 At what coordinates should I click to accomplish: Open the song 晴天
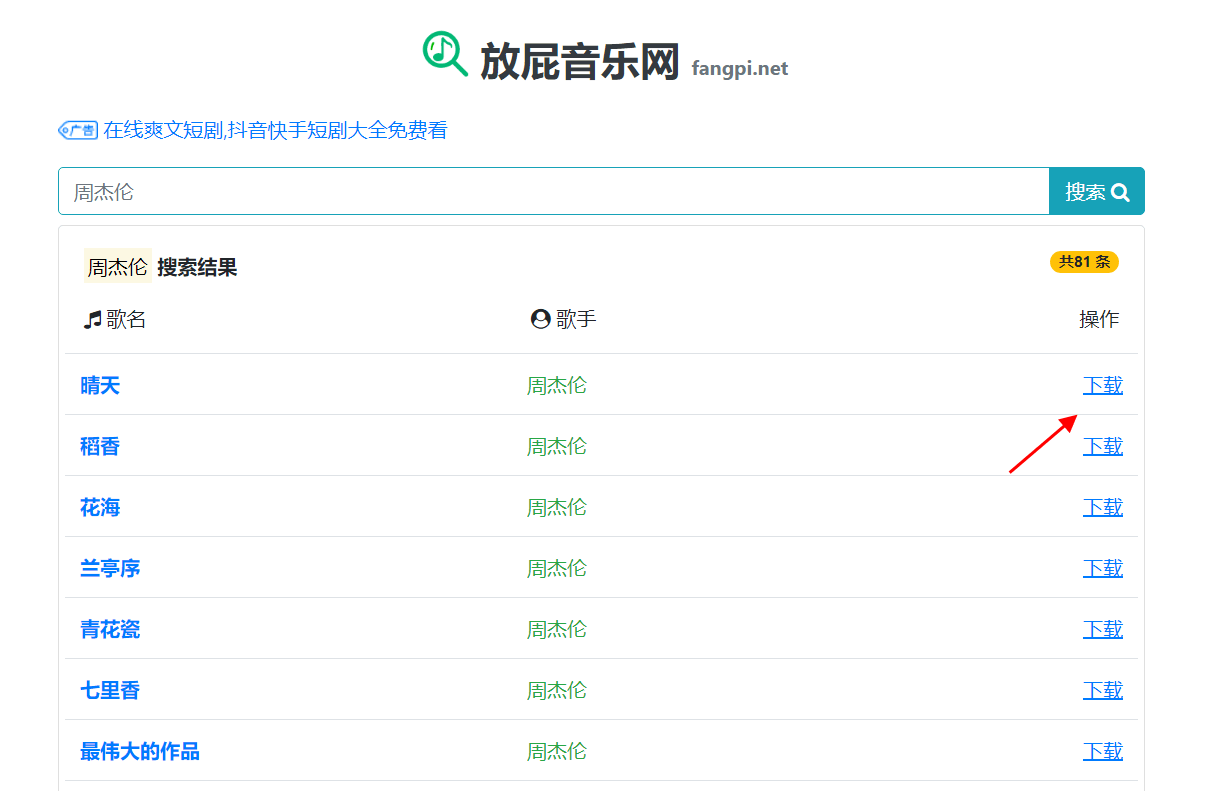100,384
